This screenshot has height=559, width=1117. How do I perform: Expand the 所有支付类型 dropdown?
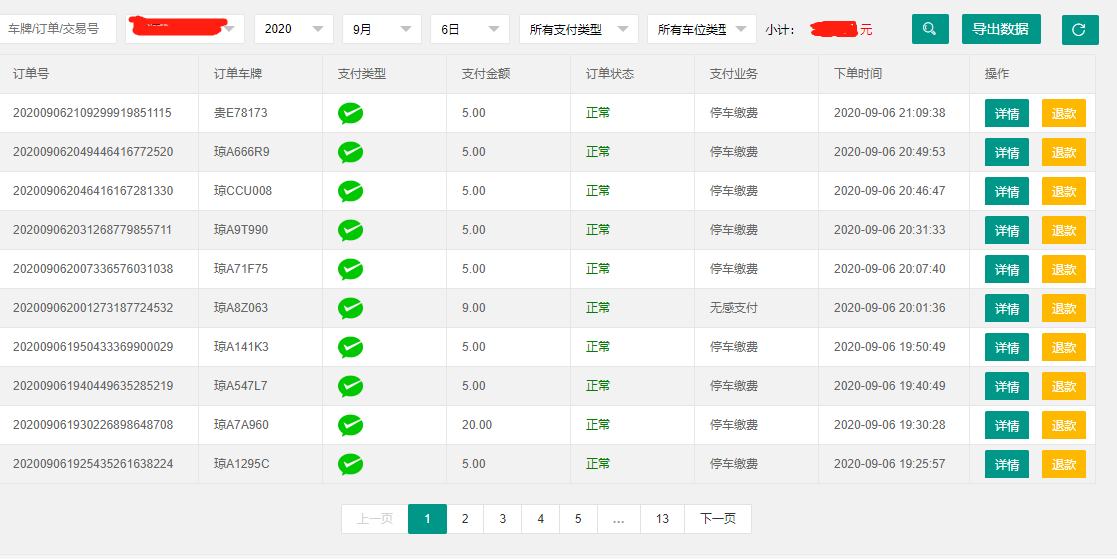578,29
